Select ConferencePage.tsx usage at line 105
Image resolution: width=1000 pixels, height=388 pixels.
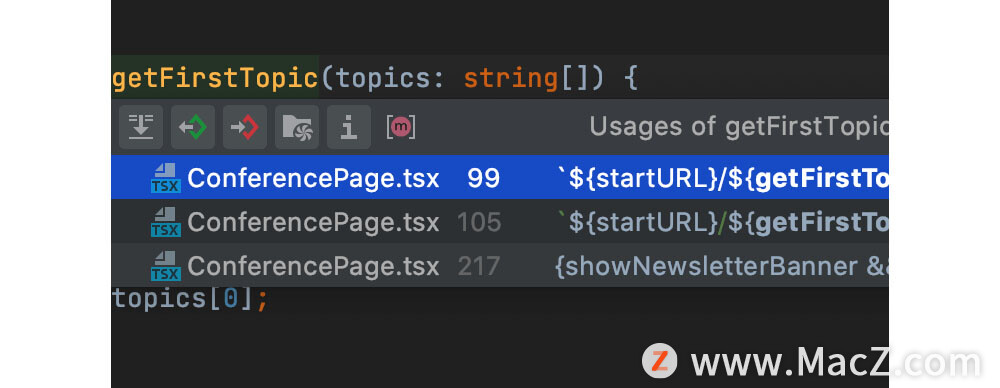[x=500, y=221]
